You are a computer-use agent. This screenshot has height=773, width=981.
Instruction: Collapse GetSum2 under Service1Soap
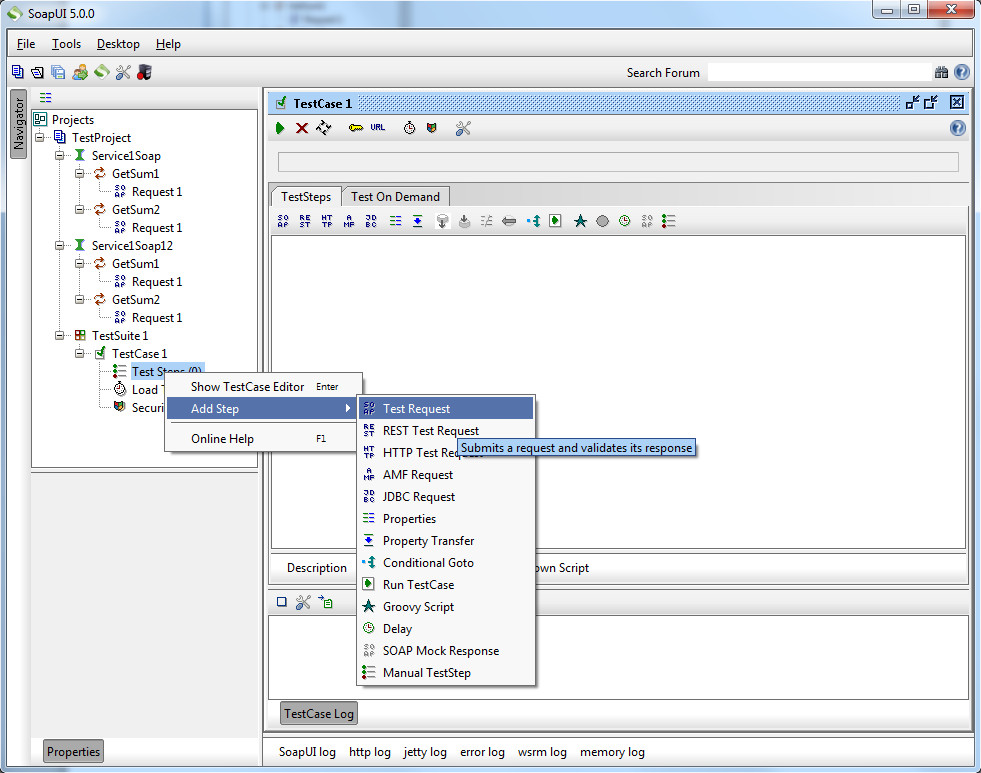79,210
